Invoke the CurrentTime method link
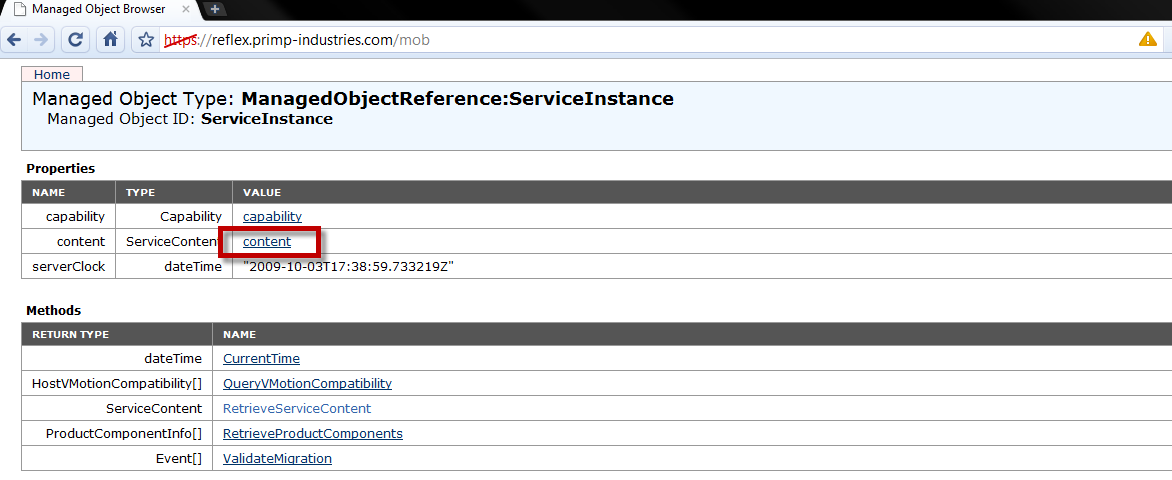Image resolution: width=1172 pixels, height=480 pixels. point(261,358)
